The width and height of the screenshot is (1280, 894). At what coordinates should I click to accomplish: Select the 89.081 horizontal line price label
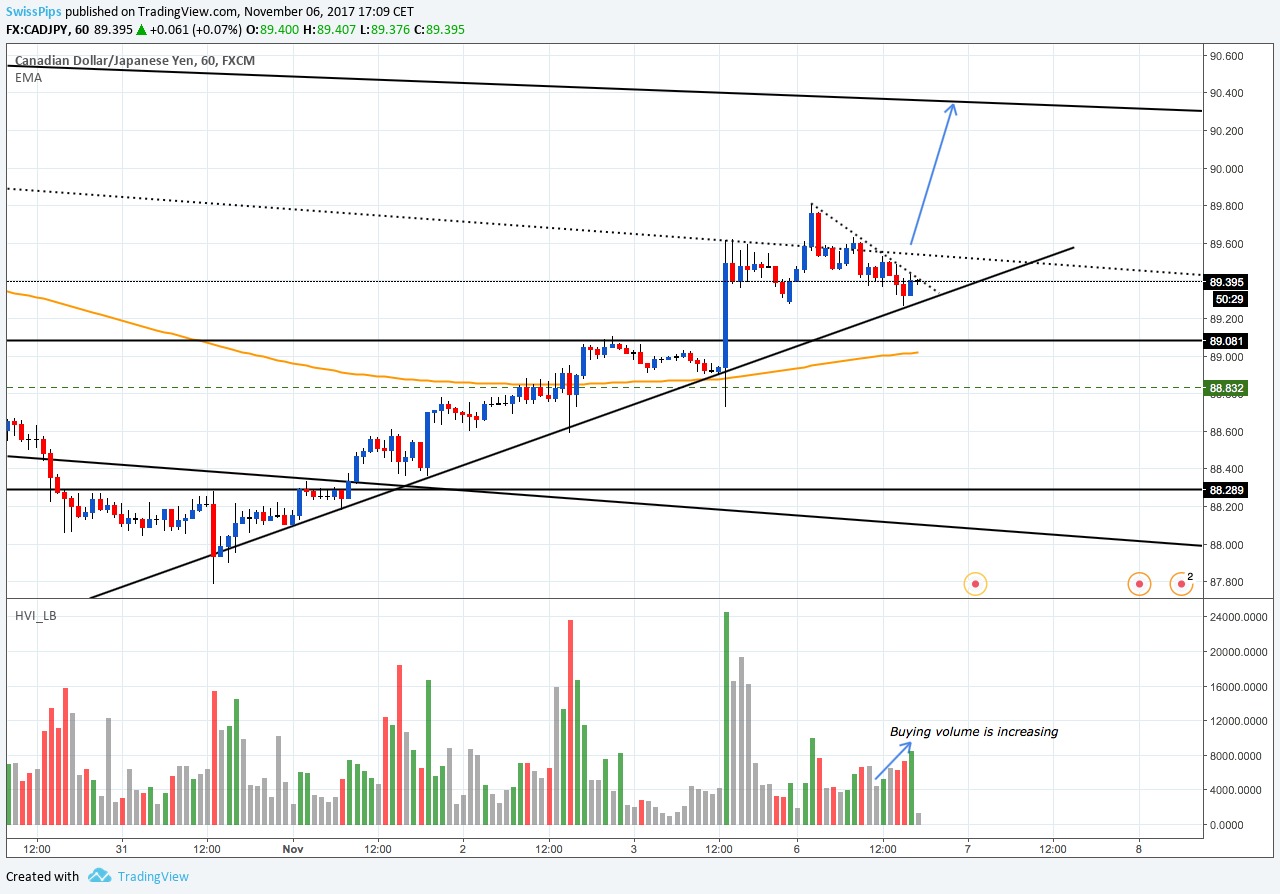pyautogui.click(x=1226, y=341)
